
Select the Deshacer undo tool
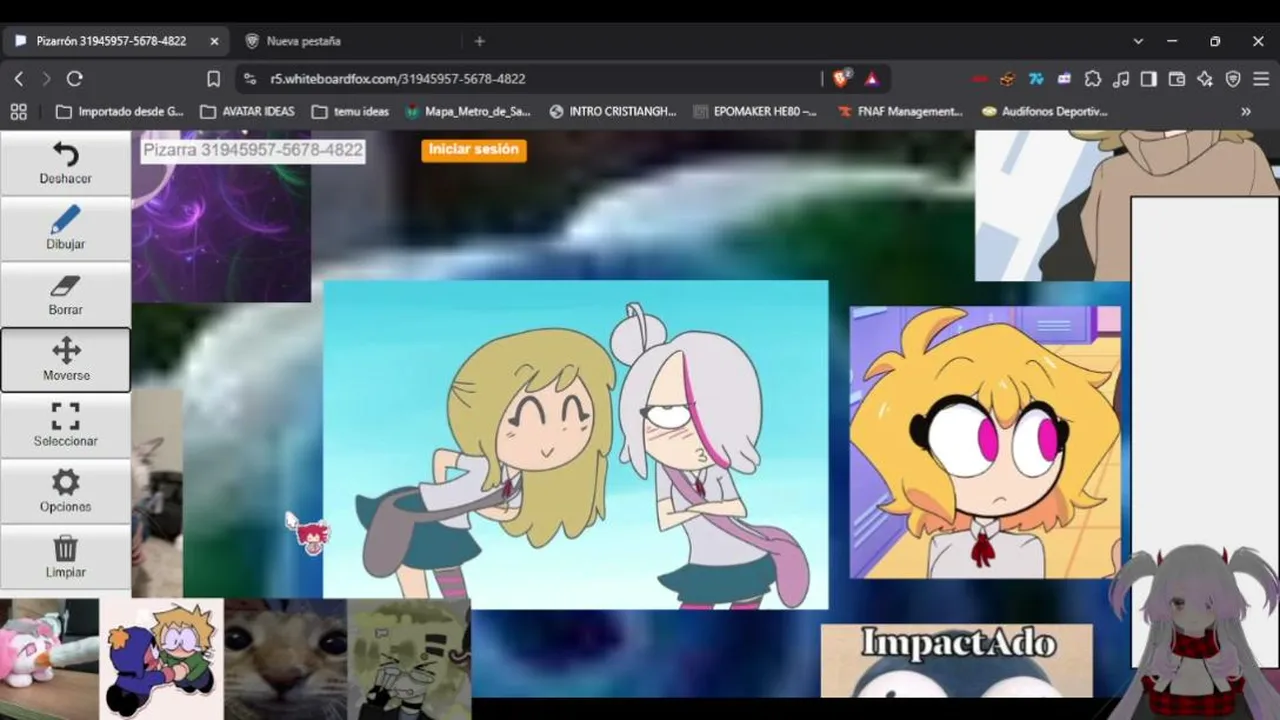(x=65, y=163)
